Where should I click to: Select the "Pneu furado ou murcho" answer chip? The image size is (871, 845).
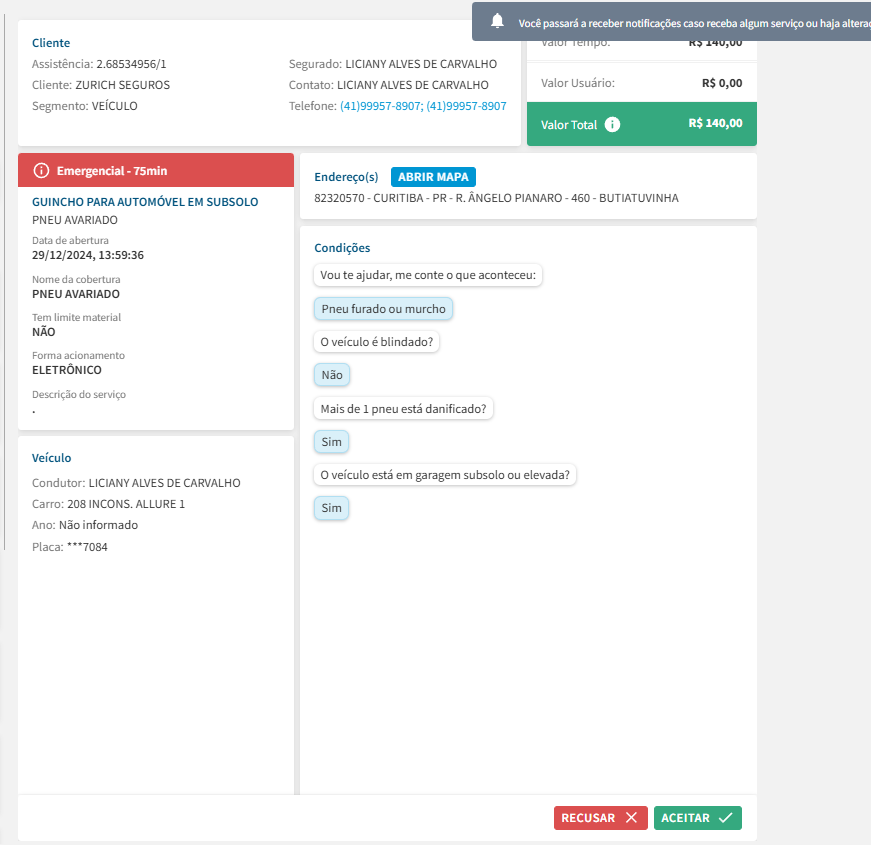tap(383, 309)
